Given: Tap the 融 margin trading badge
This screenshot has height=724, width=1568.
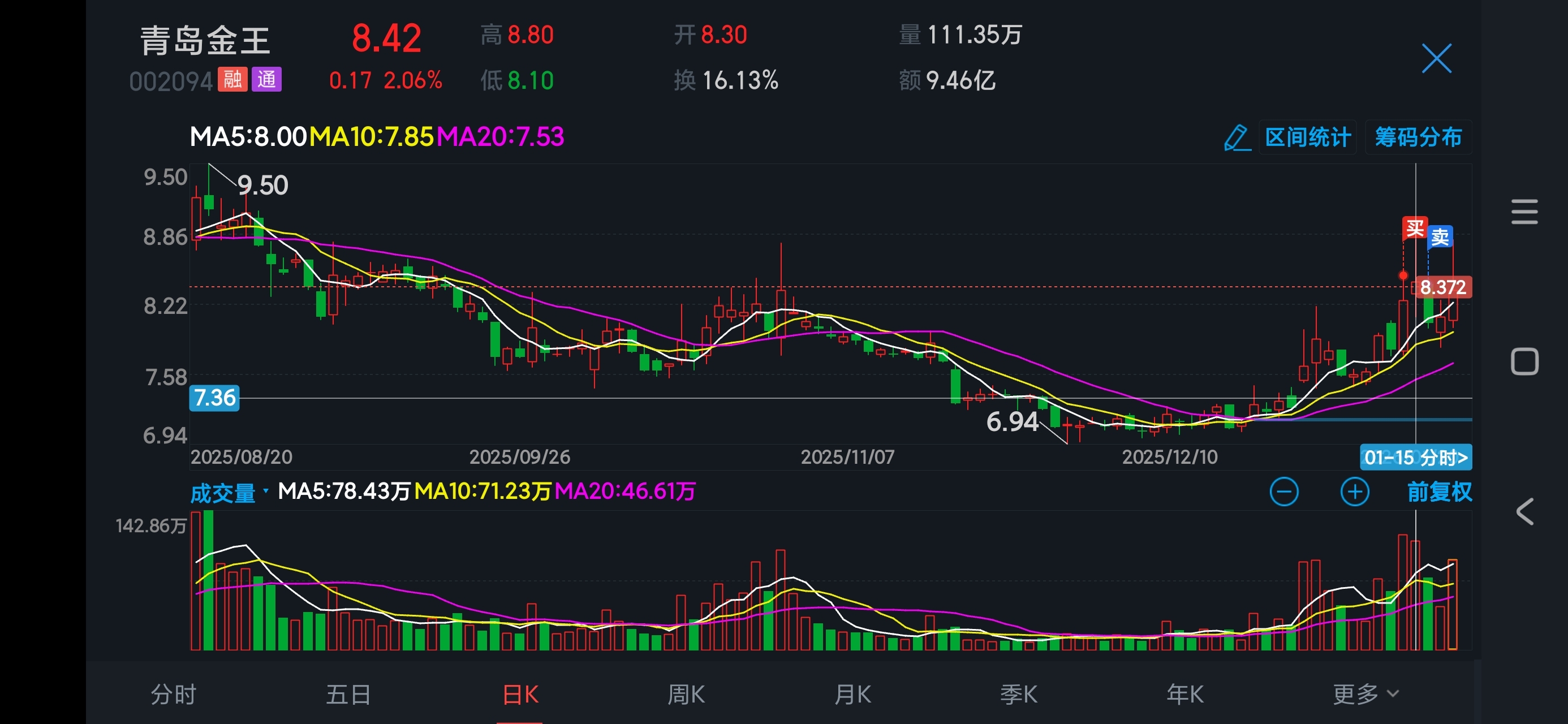Looking at the screenshot, I should [x=232, y=79].
